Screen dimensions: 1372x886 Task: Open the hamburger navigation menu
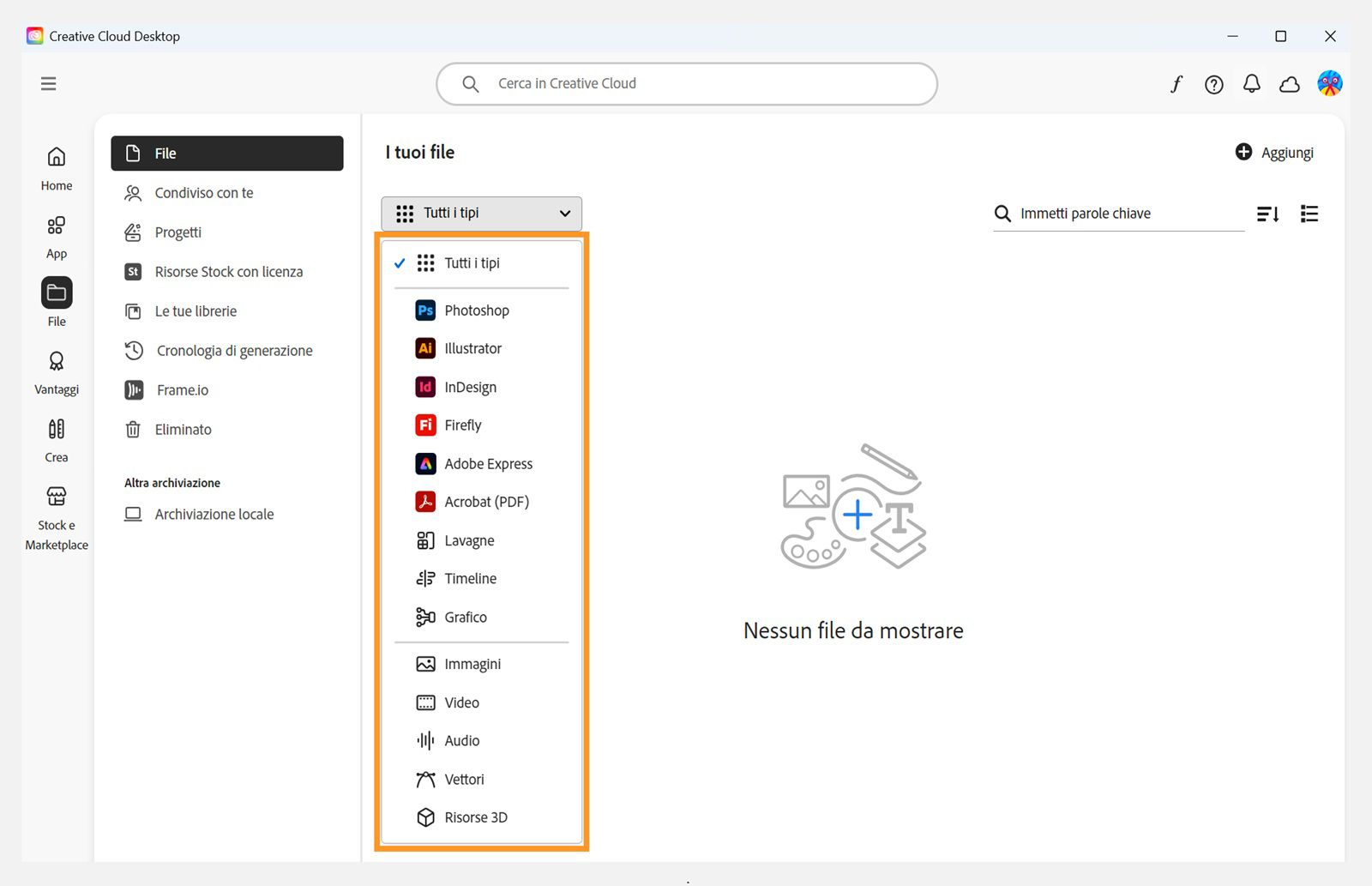49,83
